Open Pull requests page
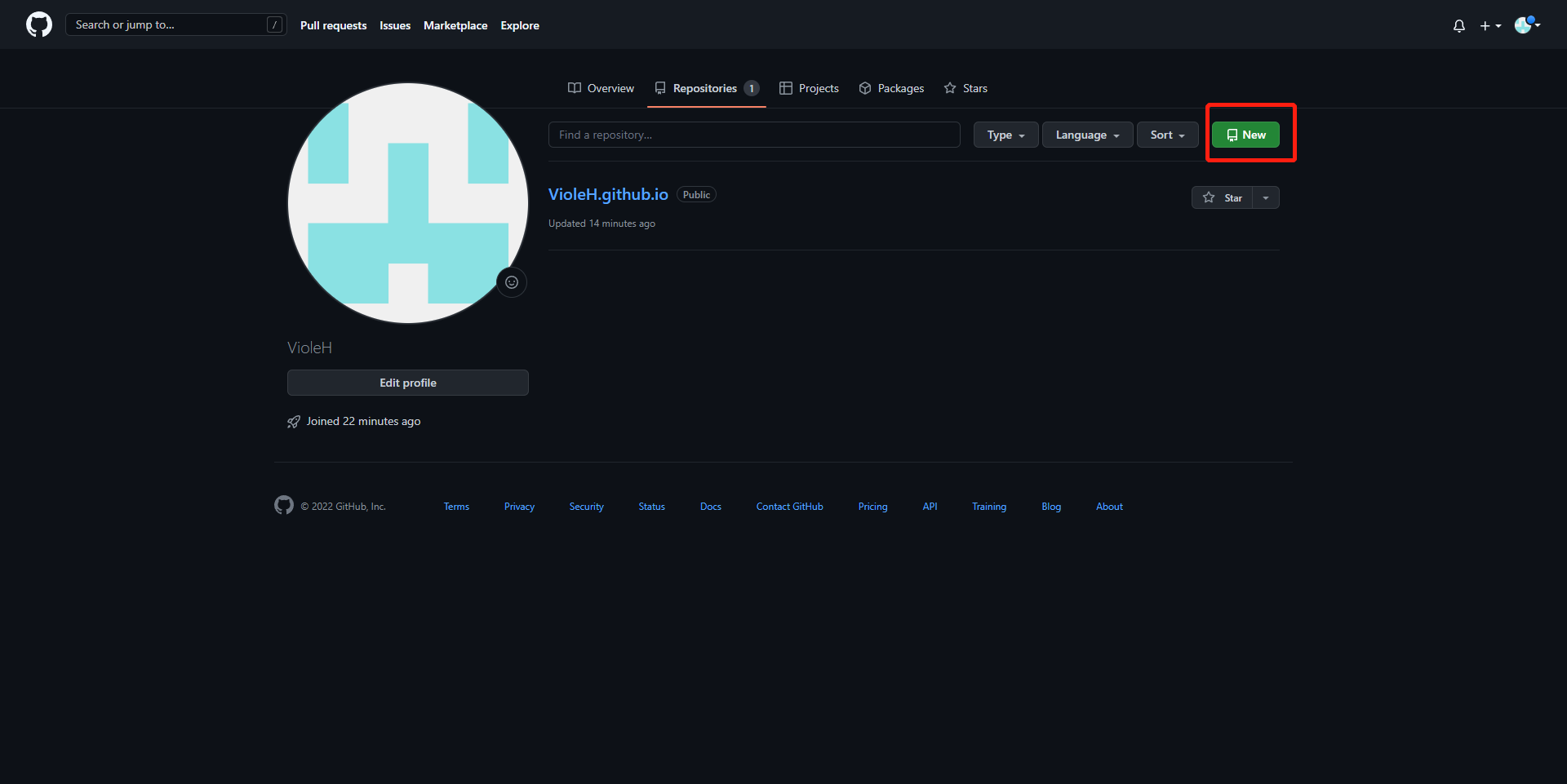The height and width of the screenshot is (784, 1567). tap(333, 25)
